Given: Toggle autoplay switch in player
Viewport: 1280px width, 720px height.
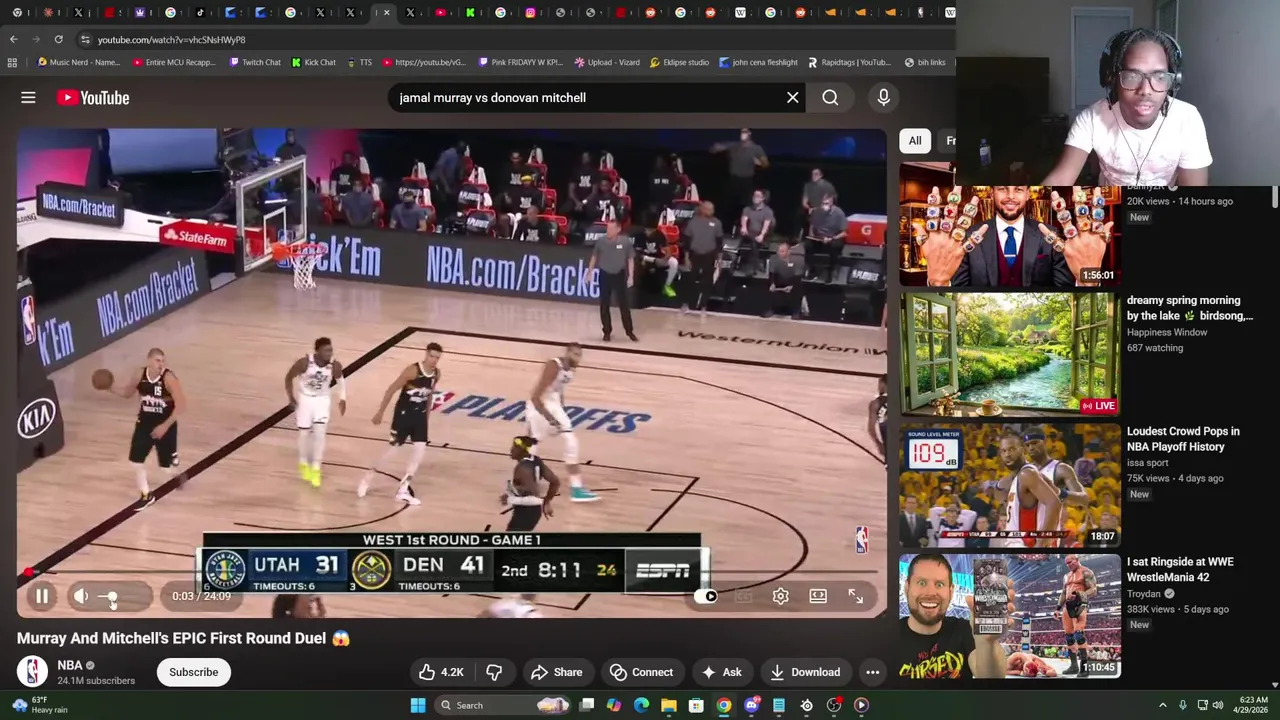Looking at the screenshot, I should tap(707, 596).
